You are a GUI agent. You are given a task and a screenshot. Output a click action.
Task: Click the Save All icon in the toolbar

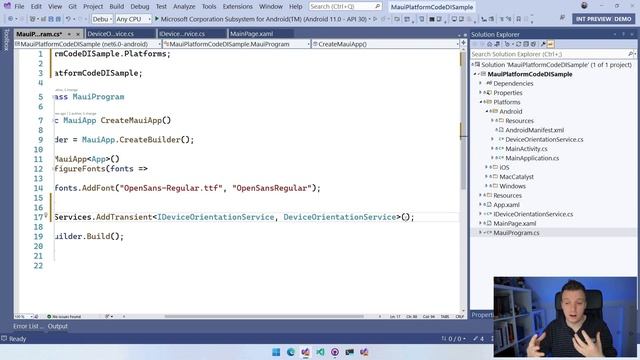[x=58, y=19]
